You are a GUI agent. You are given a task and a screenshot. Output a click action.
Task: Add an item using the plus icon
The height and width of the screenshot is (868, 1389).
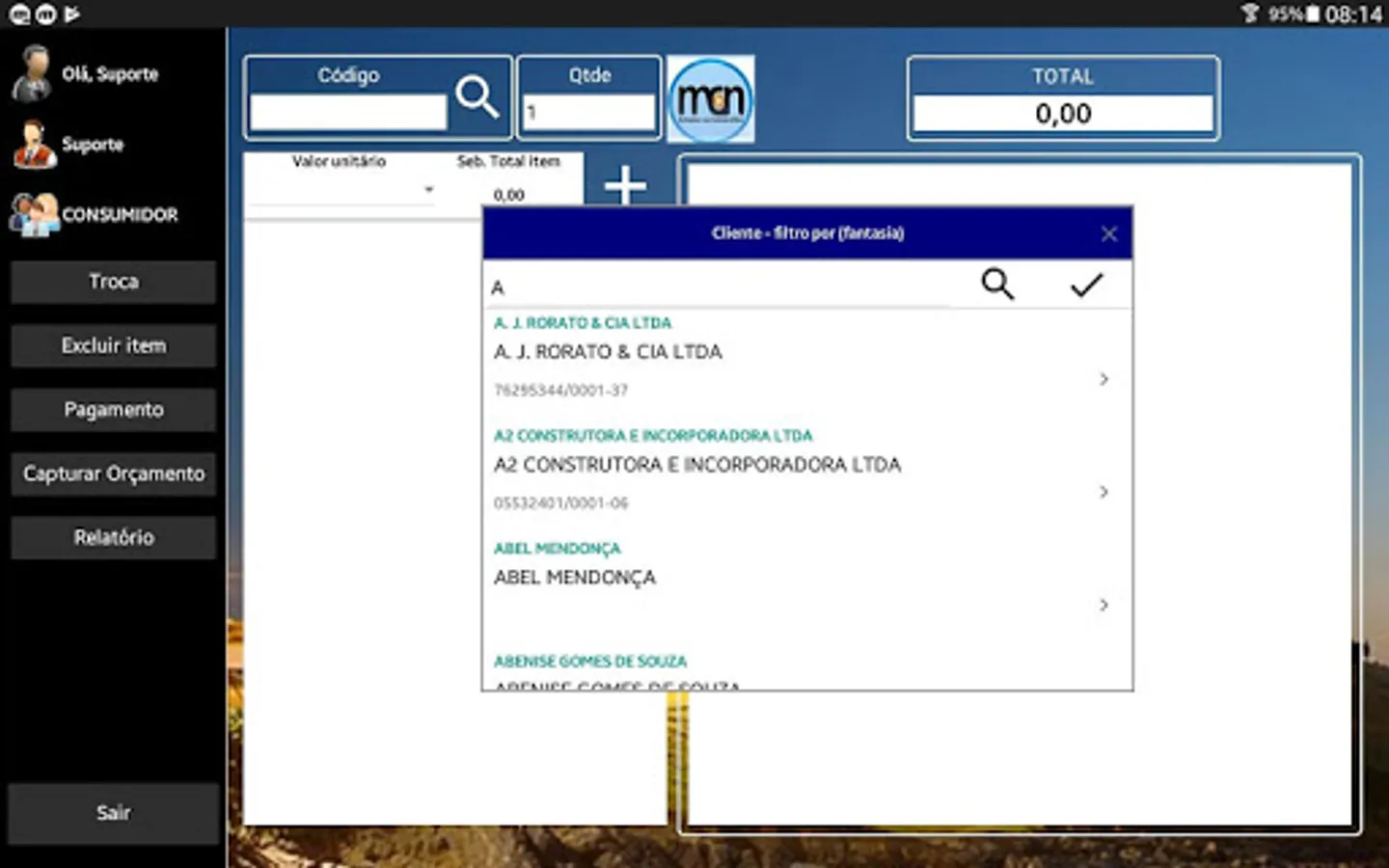625,186
